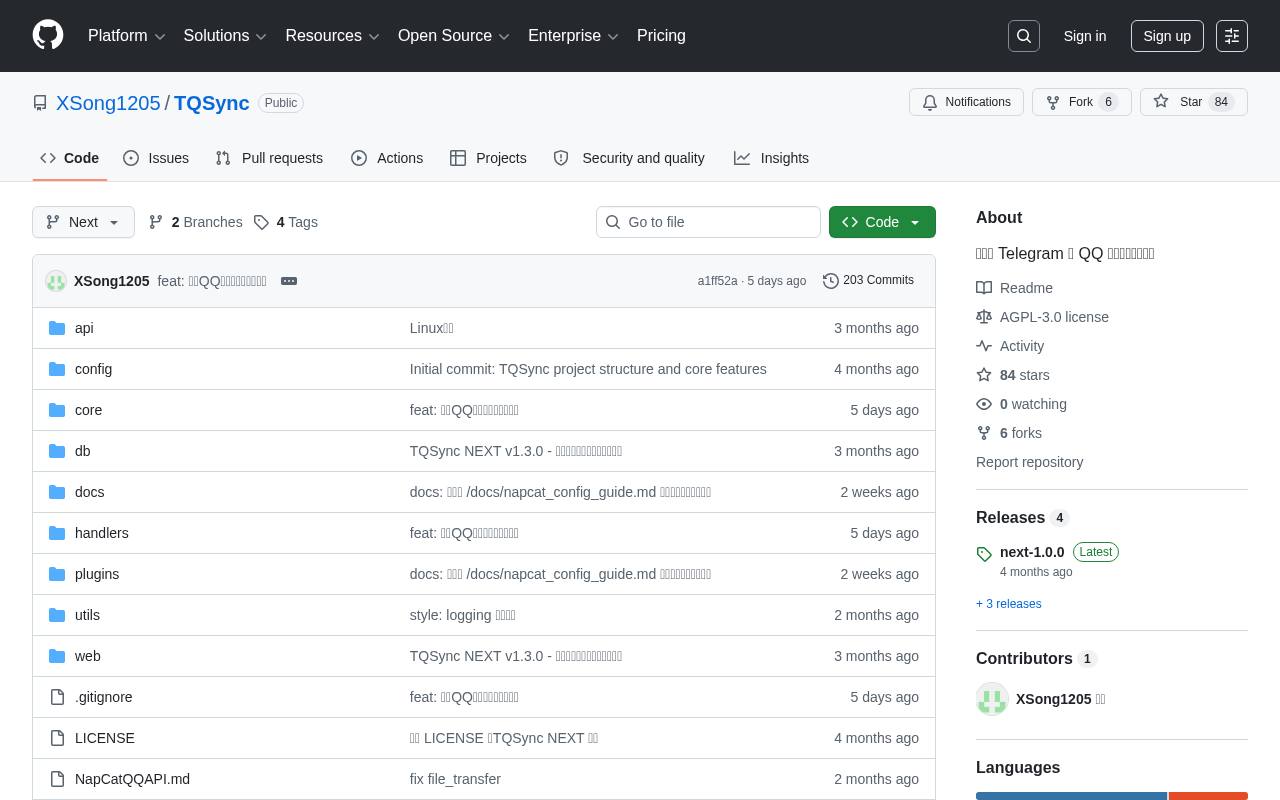Click the Sign up button

coord(1167,36)
